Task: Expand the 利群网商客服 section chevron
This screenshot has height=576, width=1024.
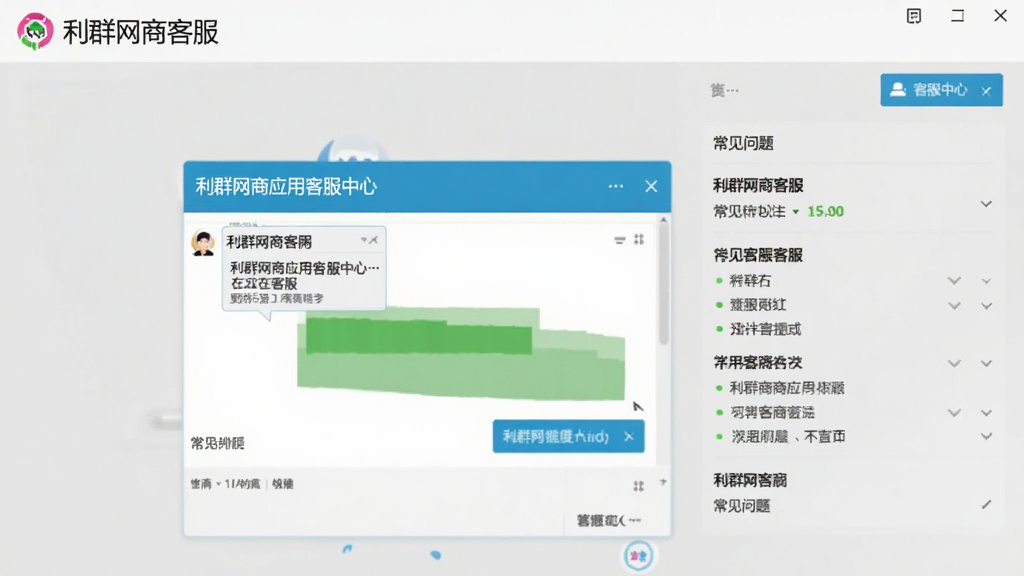Action: point(986,204)
